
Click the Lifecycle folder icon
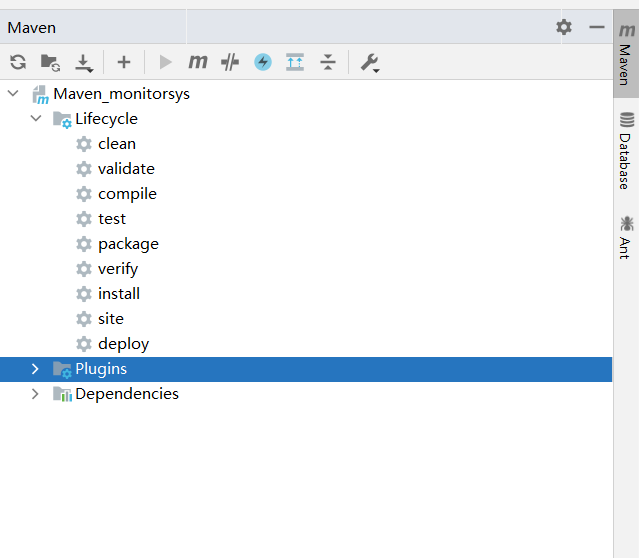pos(62,120)
